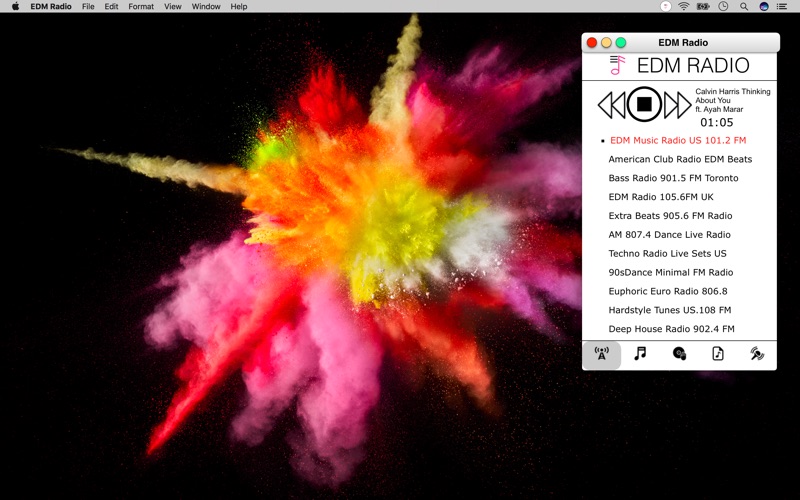
Task: Open the Wi-Fi status menu
Action: pos(684,6)
